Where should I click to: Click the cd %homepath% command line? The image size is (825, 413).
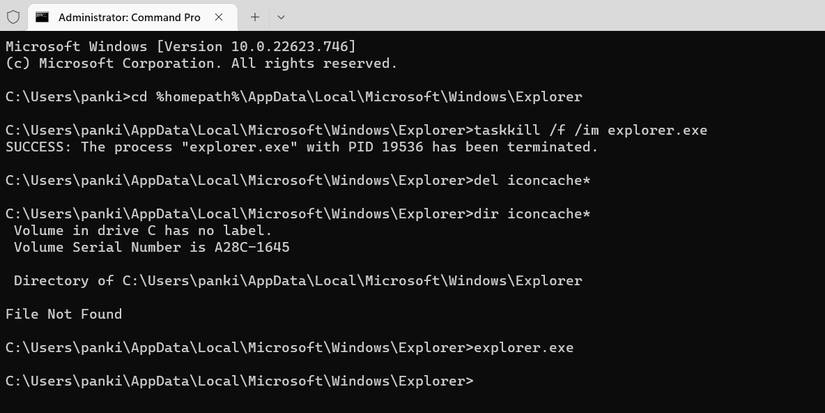tap(293, 97)
